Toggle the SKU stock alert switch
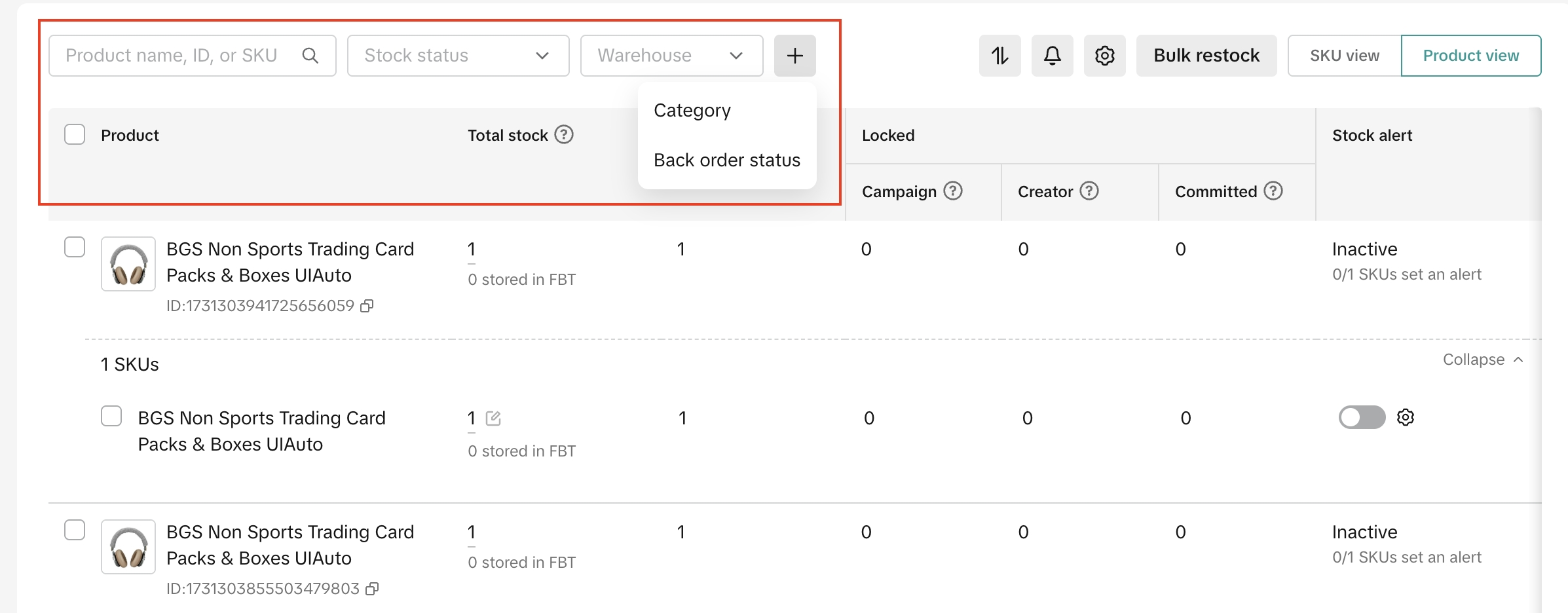This screenshot has height=613, width=1568. (x=1362, y=417)
